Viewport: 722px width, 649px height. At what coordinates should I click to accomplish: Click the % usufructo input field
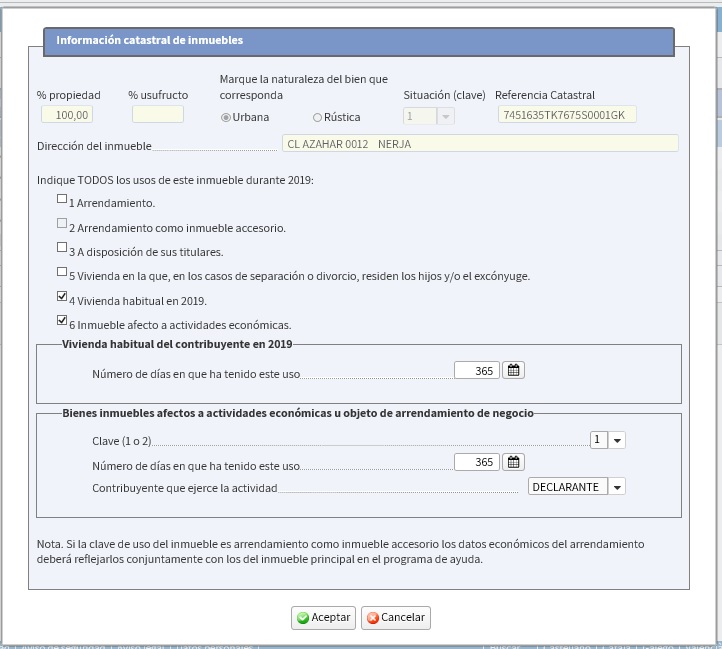pos(158,115)
